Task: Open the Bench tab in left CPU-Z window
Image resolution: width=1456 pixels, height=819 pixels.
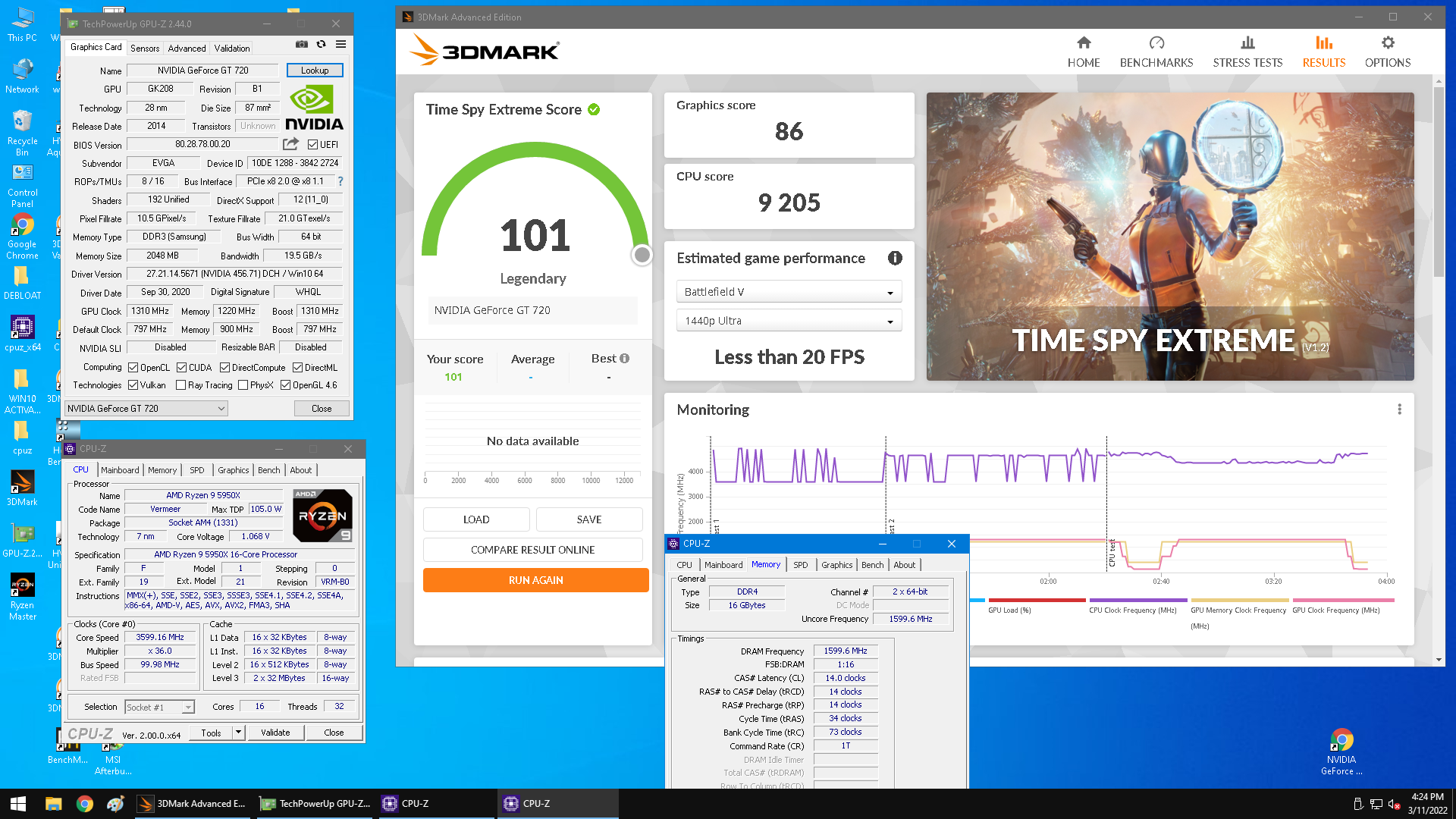Action: click(x=268, y=470)
